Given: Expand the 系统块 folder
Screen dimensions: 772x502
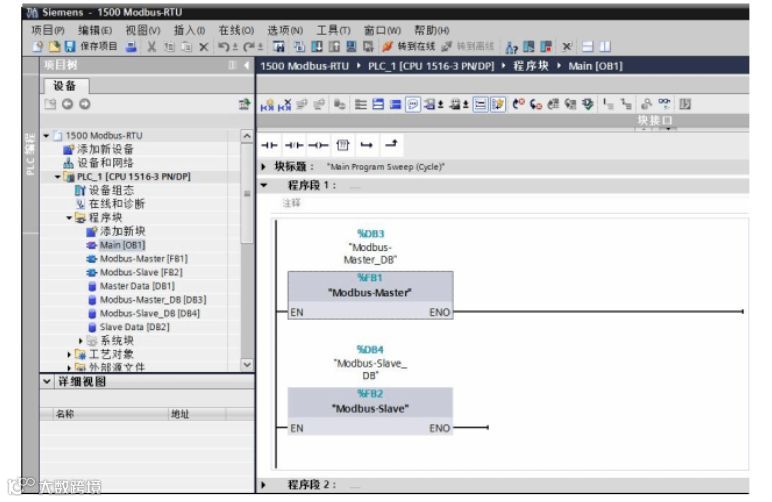Looking at the screenshot, I should [x=80, y=341].
